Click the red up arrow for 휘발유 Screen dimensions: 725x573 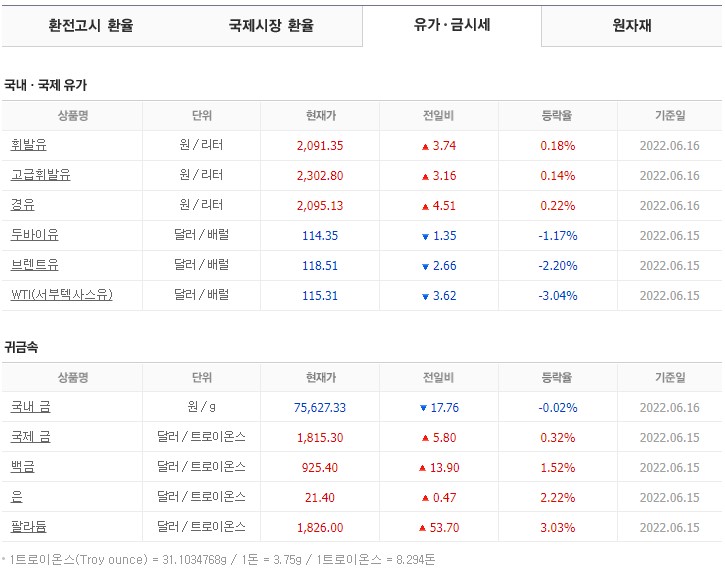[x=425, y=147]
